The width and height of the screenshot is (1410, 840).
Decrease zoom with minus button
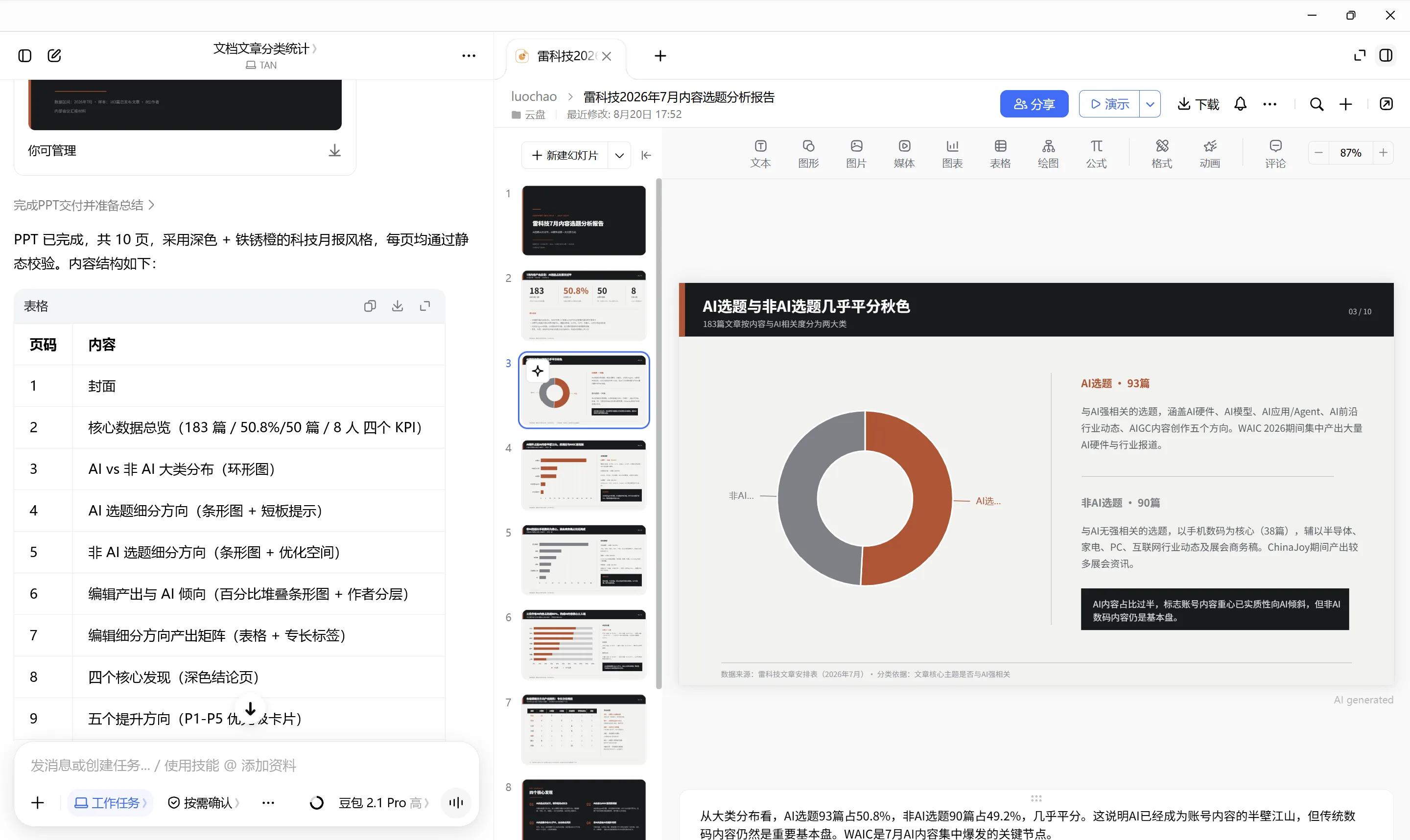click(1318, 153)
